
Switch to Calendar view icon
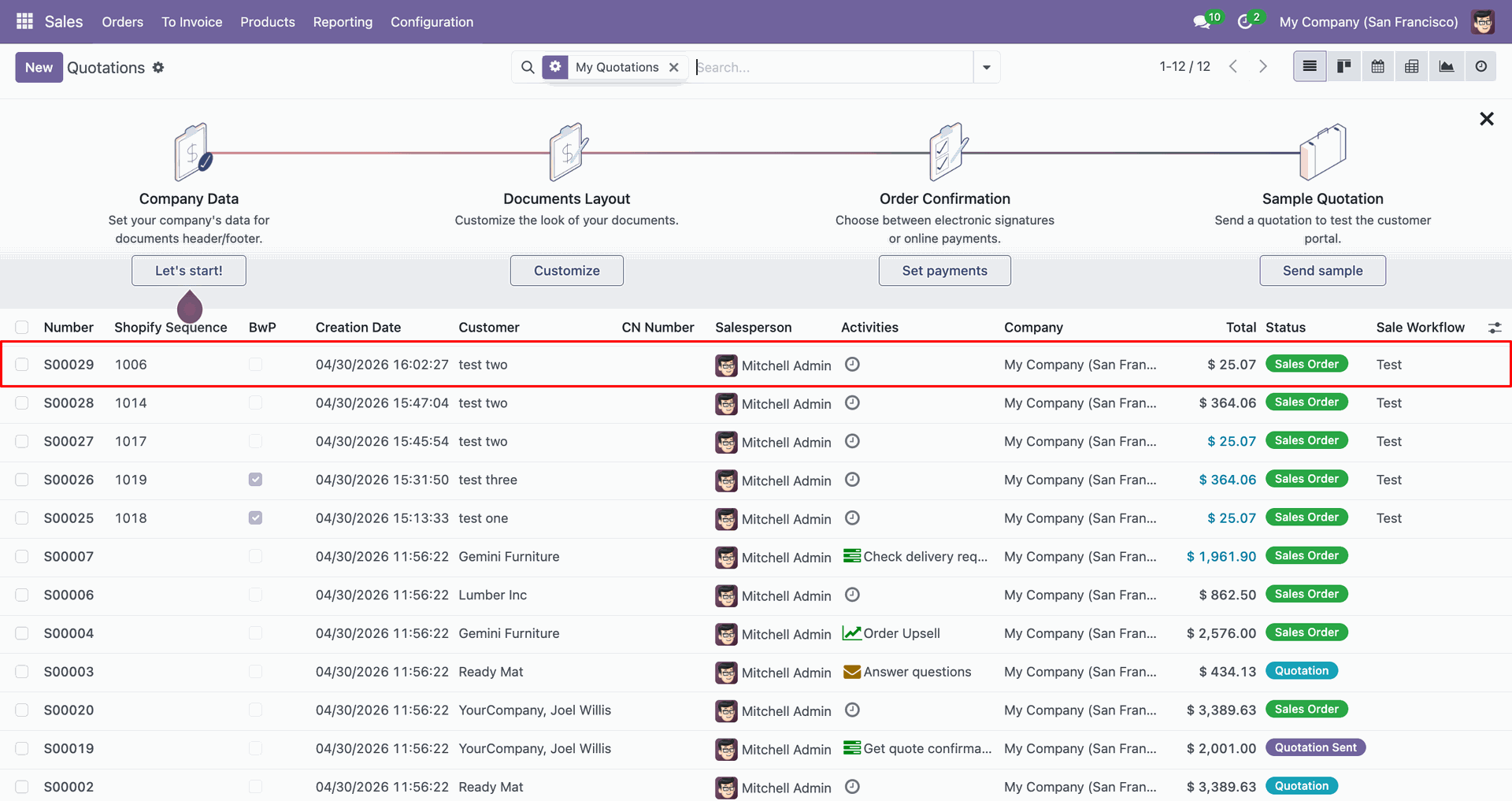(x=1378, y=67)
